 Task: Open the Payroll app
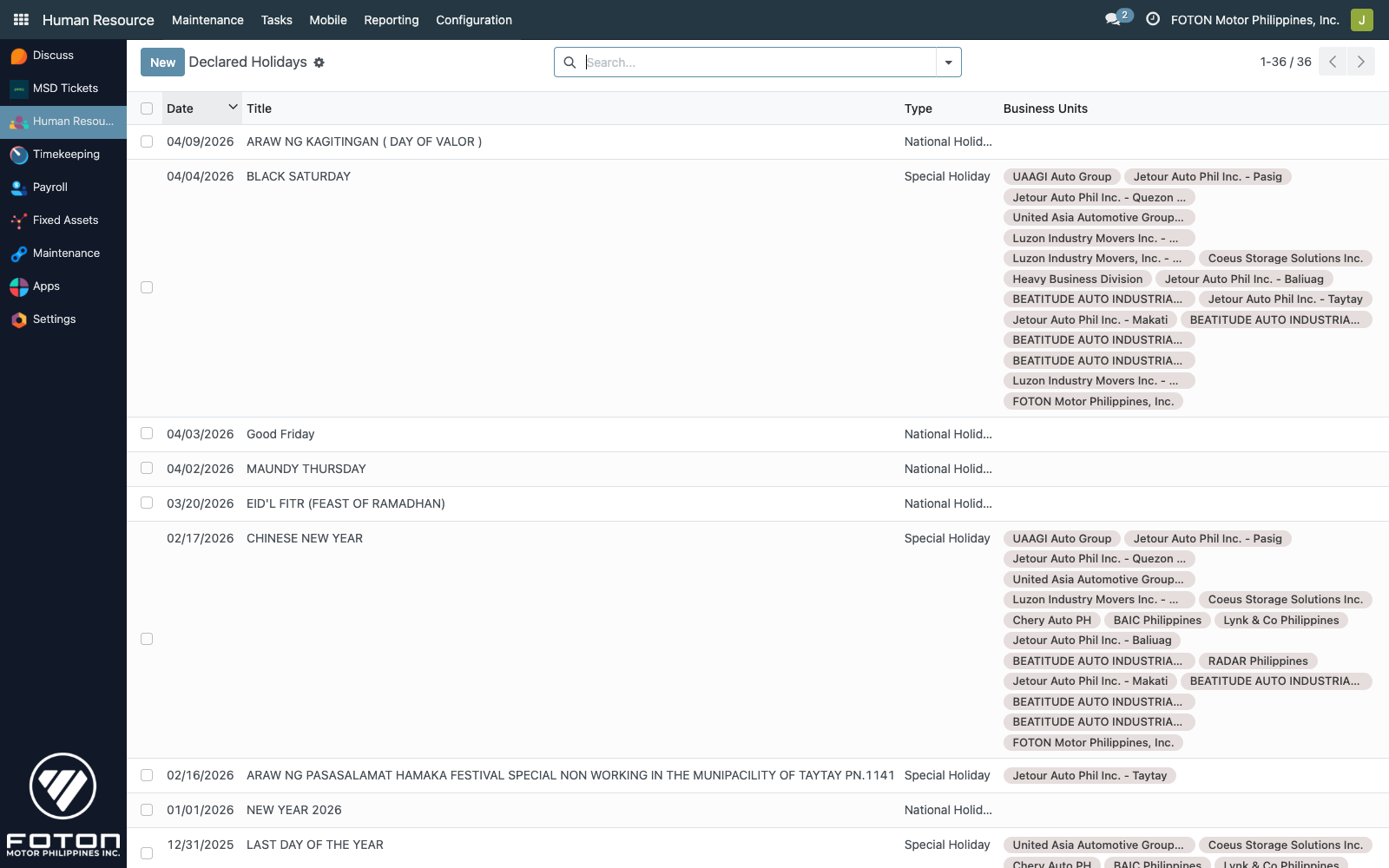[x=49, y=187]
